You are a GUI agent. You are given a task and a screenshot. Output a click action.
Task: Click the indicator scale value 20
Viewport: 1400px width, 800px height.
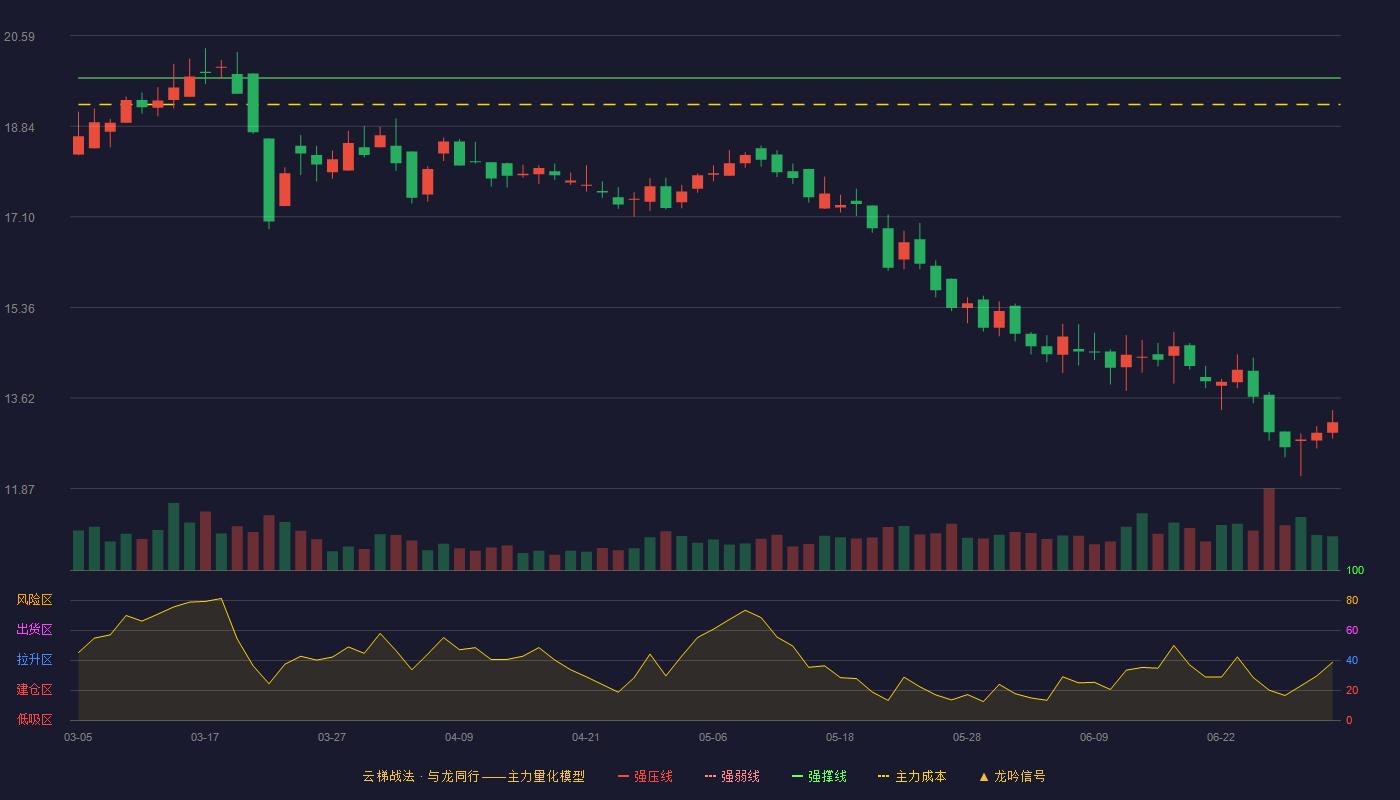click(x=1352, y=690)
